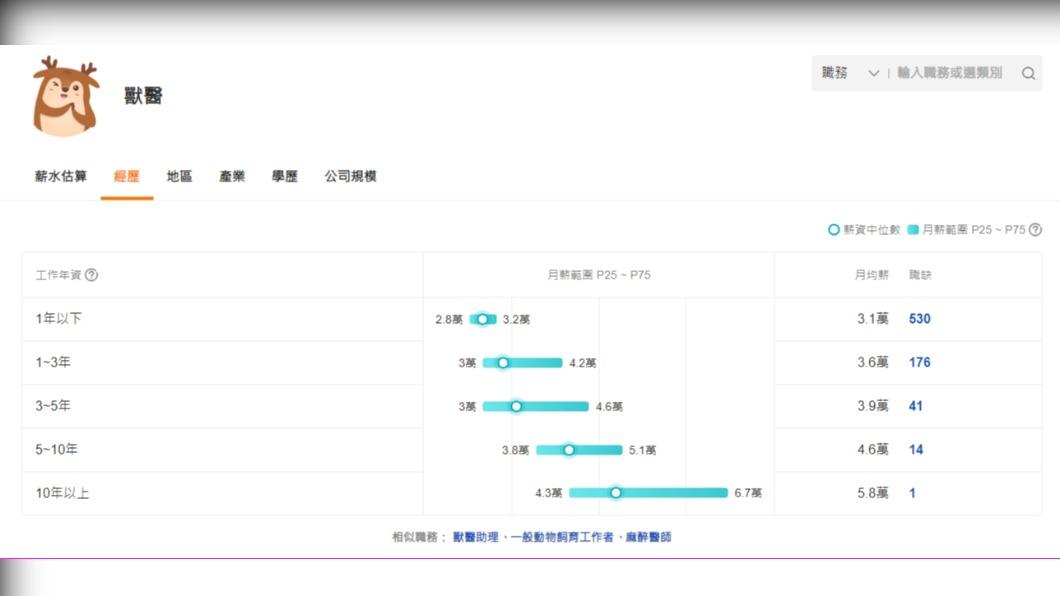Open the 530 job openings link
Screen dimensions: 1060x596
(919, 319)
